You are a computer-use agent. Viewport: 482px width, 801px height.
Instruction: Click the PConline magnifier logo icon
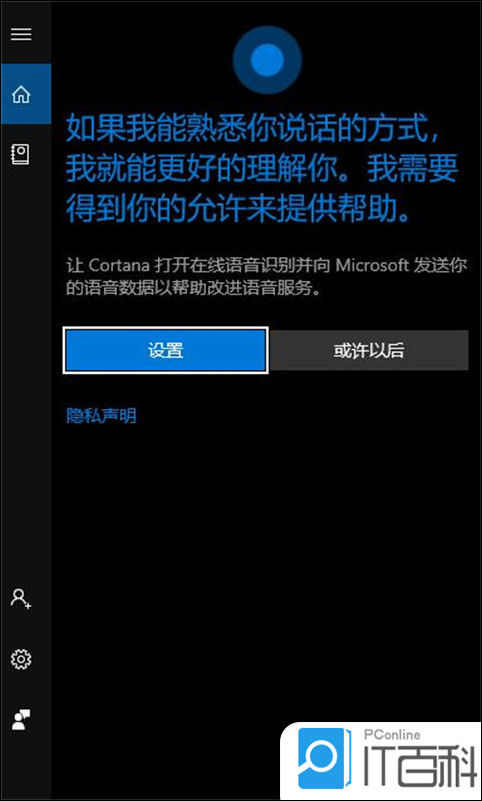pyautogui.click(x=324, y=758)
